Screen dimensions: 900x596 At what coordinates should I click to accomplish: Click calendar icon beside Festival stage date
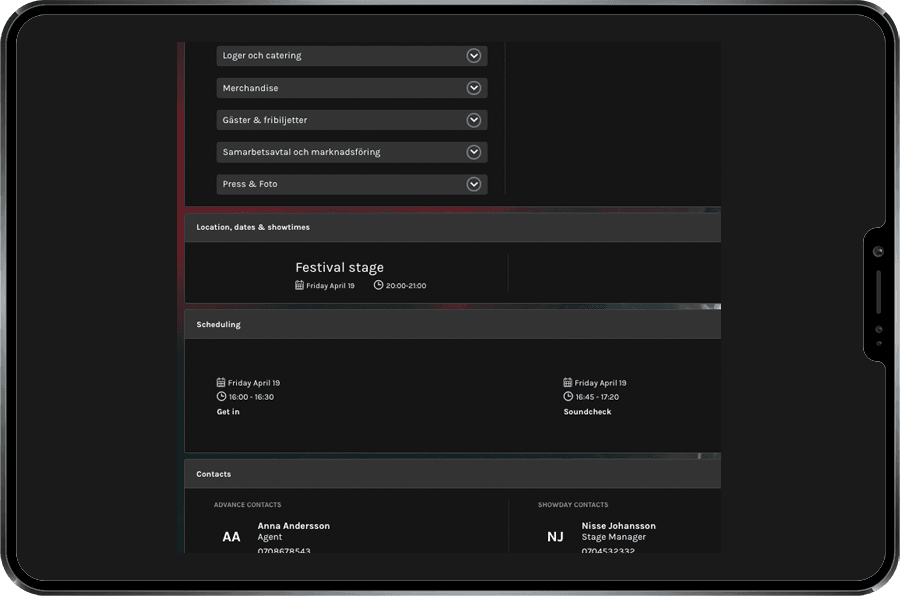coord(300,285)
